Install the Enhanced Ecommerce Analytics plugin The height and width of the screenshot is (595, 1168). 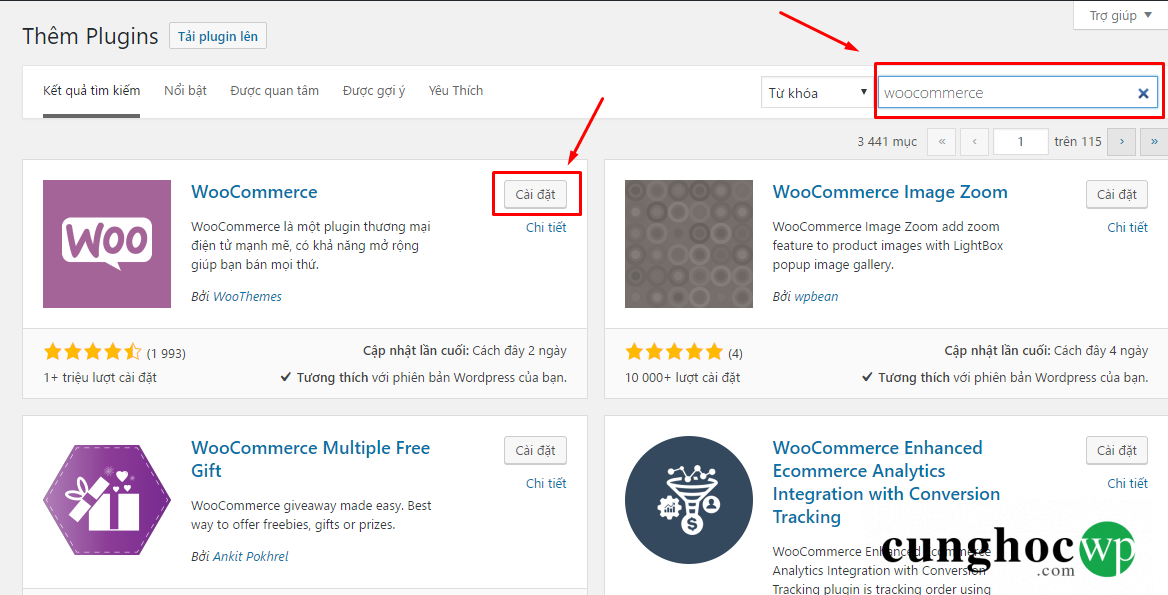(1117, 451)
